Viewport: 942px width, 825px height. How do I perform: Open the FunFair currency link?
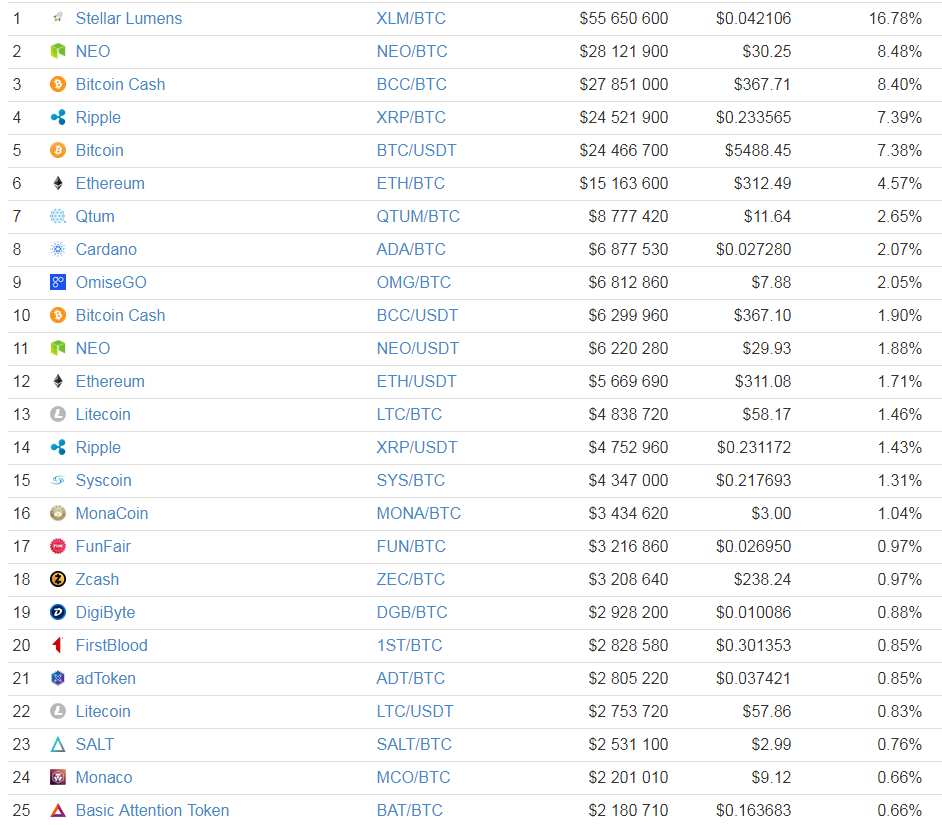103,547
